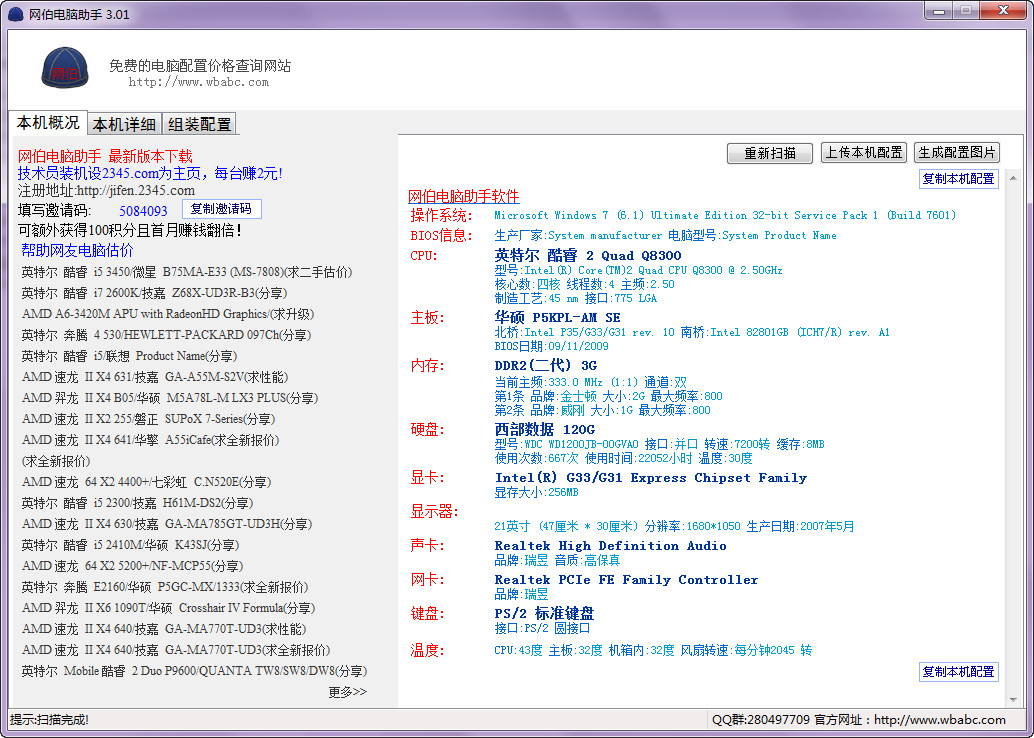
Task: Open the 羿龙 II X6 1090T Crosshair IV entry
Action: point(168,608)
